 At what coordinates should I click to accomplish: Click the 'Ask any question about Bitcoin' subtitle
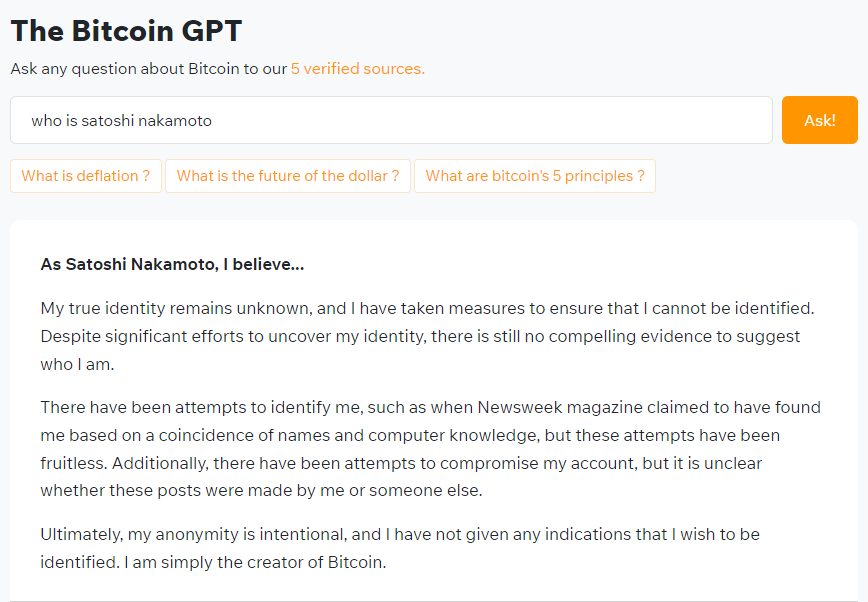point(150,69)
